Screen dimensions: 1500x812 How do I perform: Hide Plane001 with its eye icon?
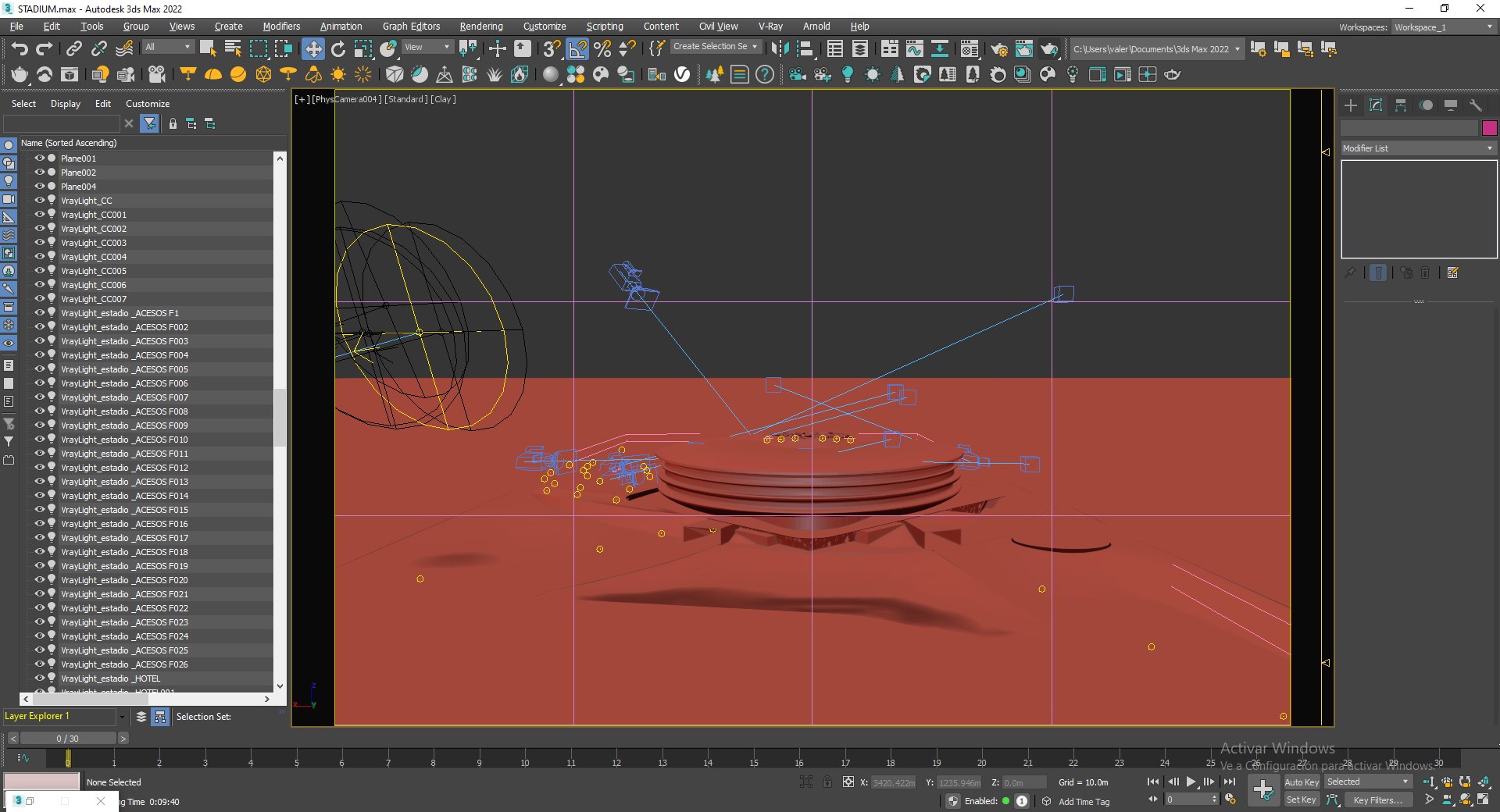[39, 158]
